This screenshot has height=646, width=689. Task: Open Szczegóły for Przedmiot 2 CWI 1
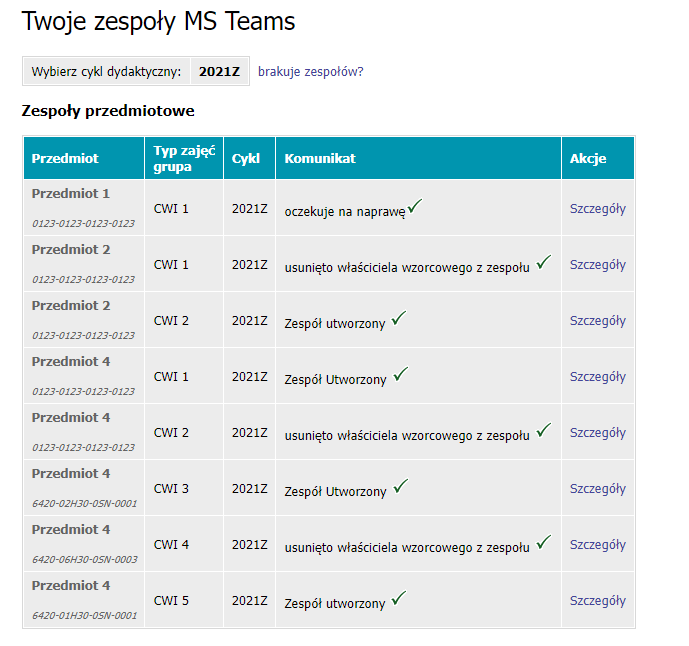(598, 265)
